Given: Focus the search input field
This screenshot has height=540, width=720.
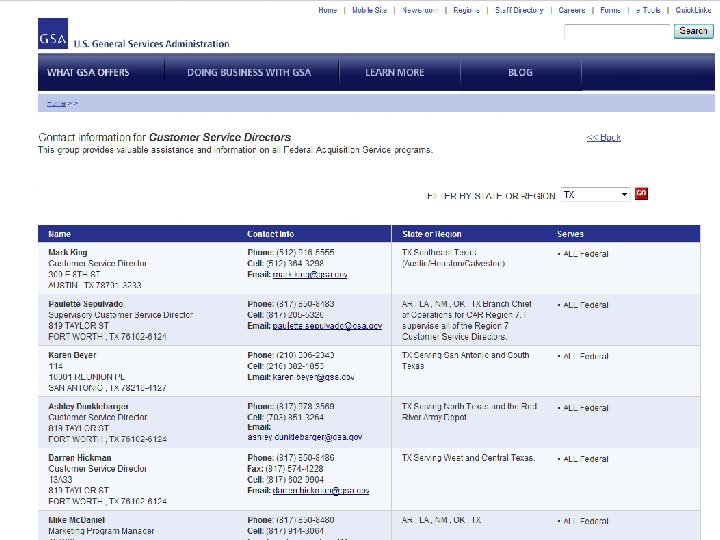Looking at the screenshot, I should coord(617,32).
